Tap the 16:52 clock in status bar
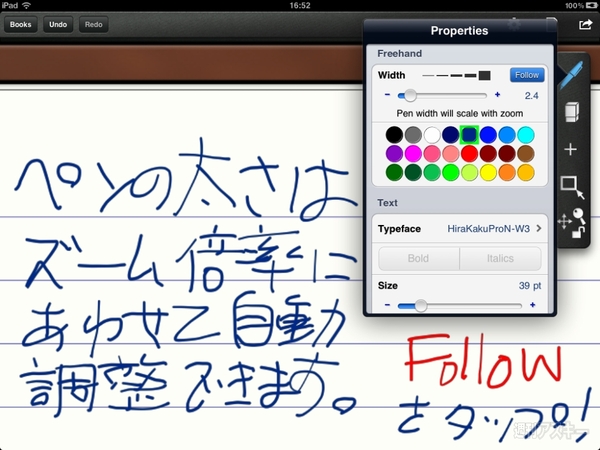The width and height of the screenshot is (600, 450). 300,5
